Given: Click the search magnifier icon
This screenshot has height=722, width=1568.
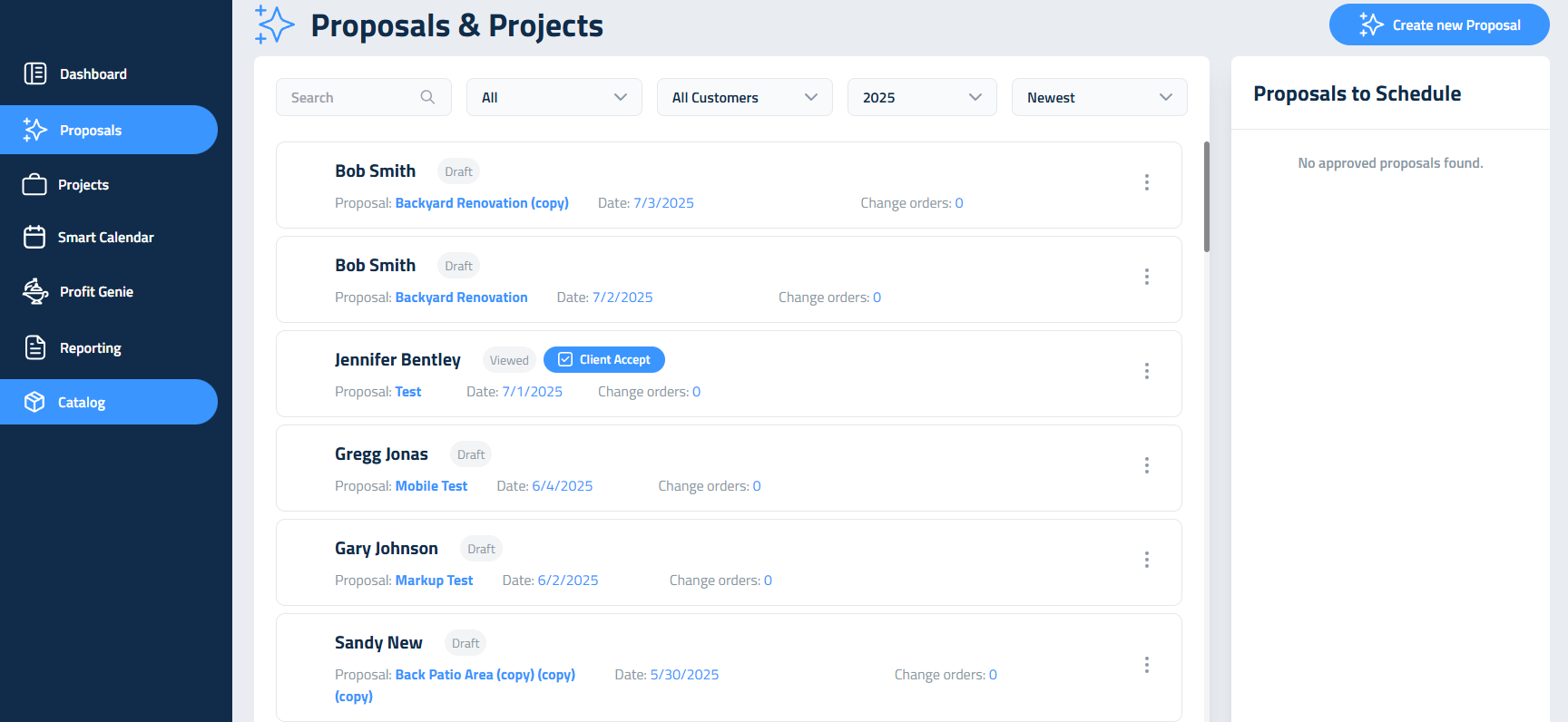Looking at the screenshot, I should pos(427,97).
